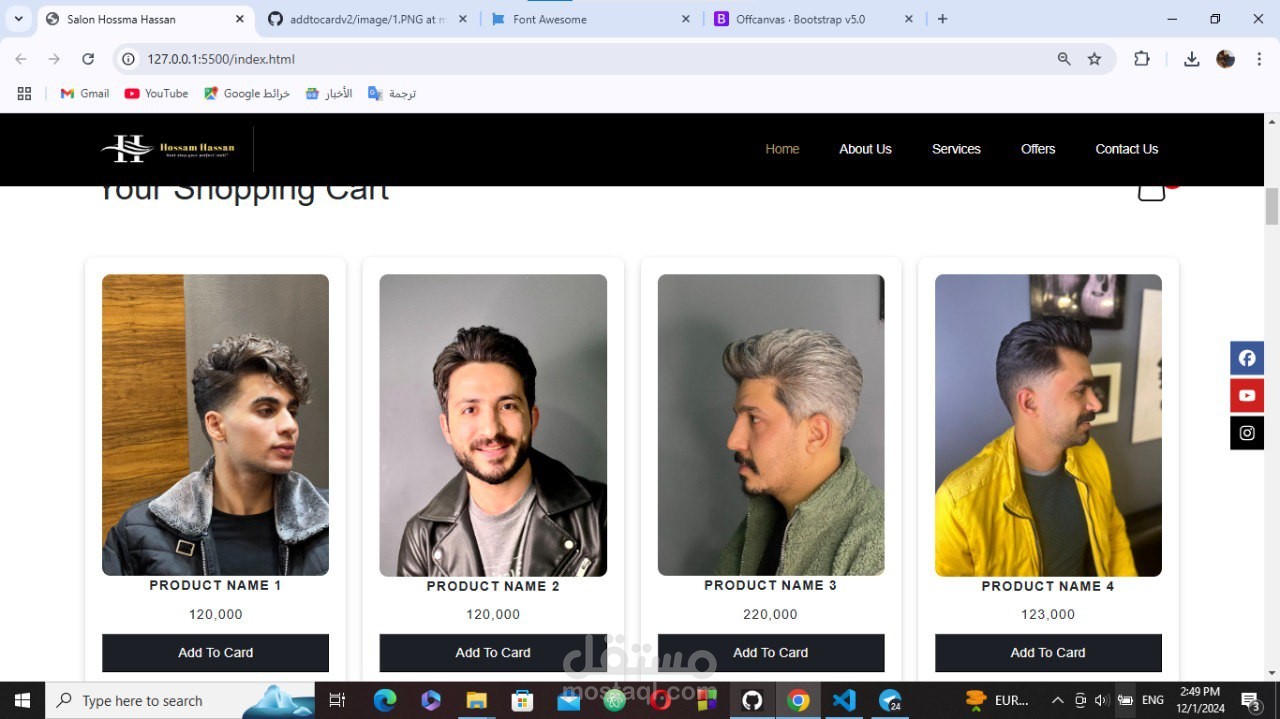The width and height of the screenshot is (1280, 719).
Task: Open the Mail app from taskbar
Action: click(568, 700)
